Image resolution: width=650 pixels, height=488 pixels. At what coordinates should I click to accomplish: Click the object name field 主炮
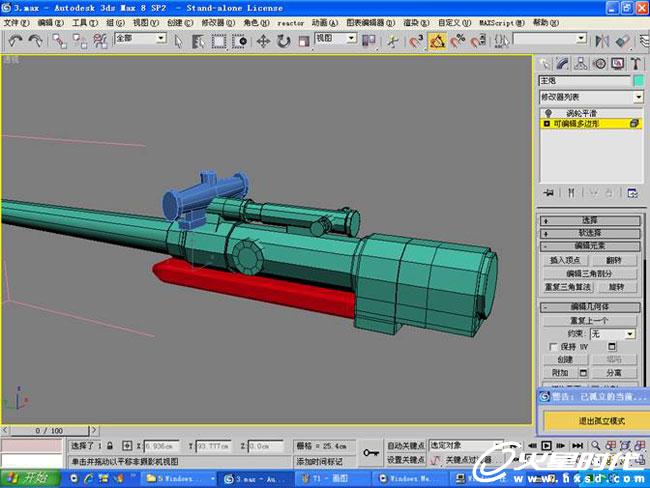tap(585, 80)
